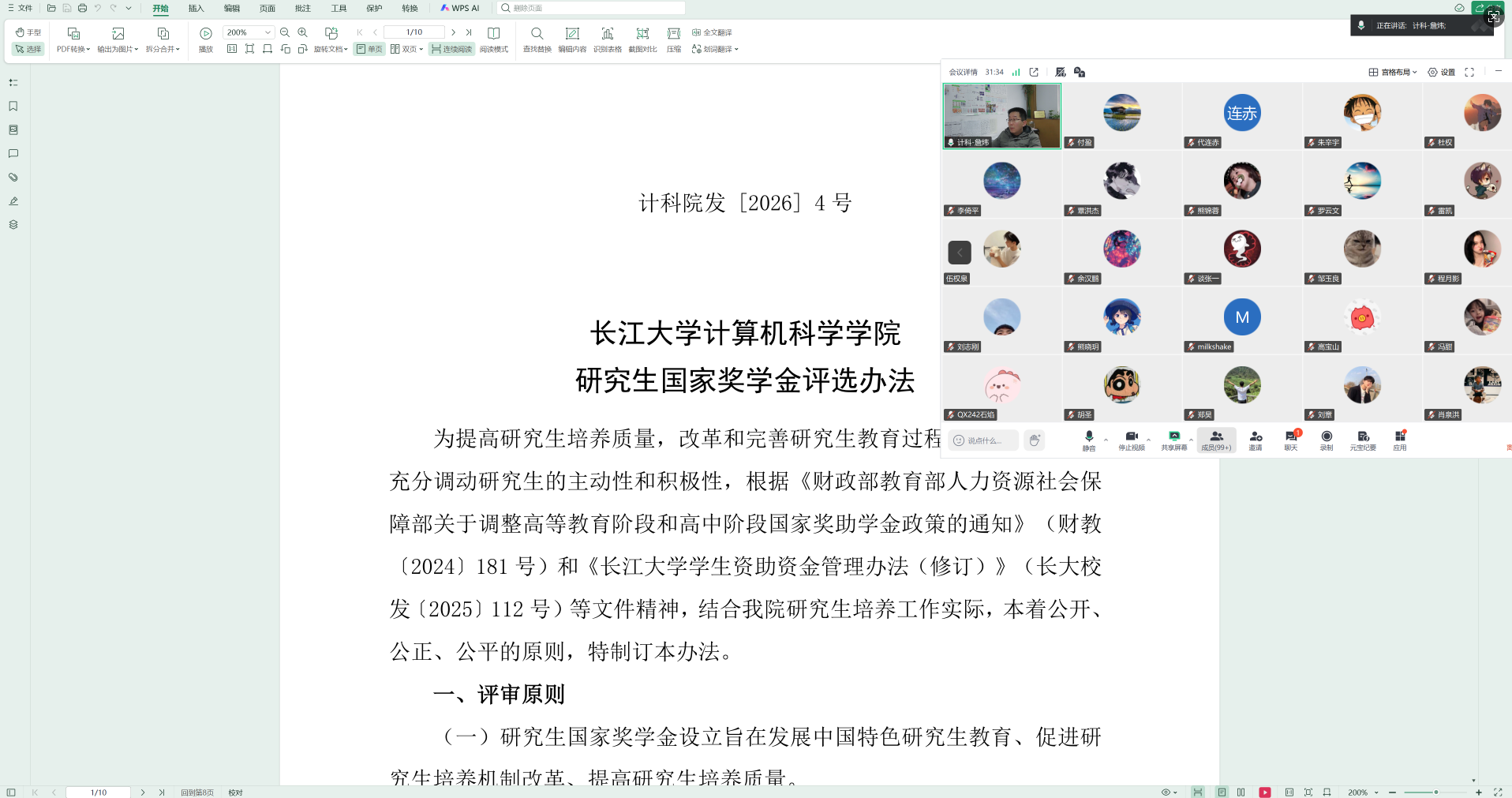This screenshot has height=798, width=1512.
Task: Open the 识别表格 table recognition tool
Action: coord(607,34)
